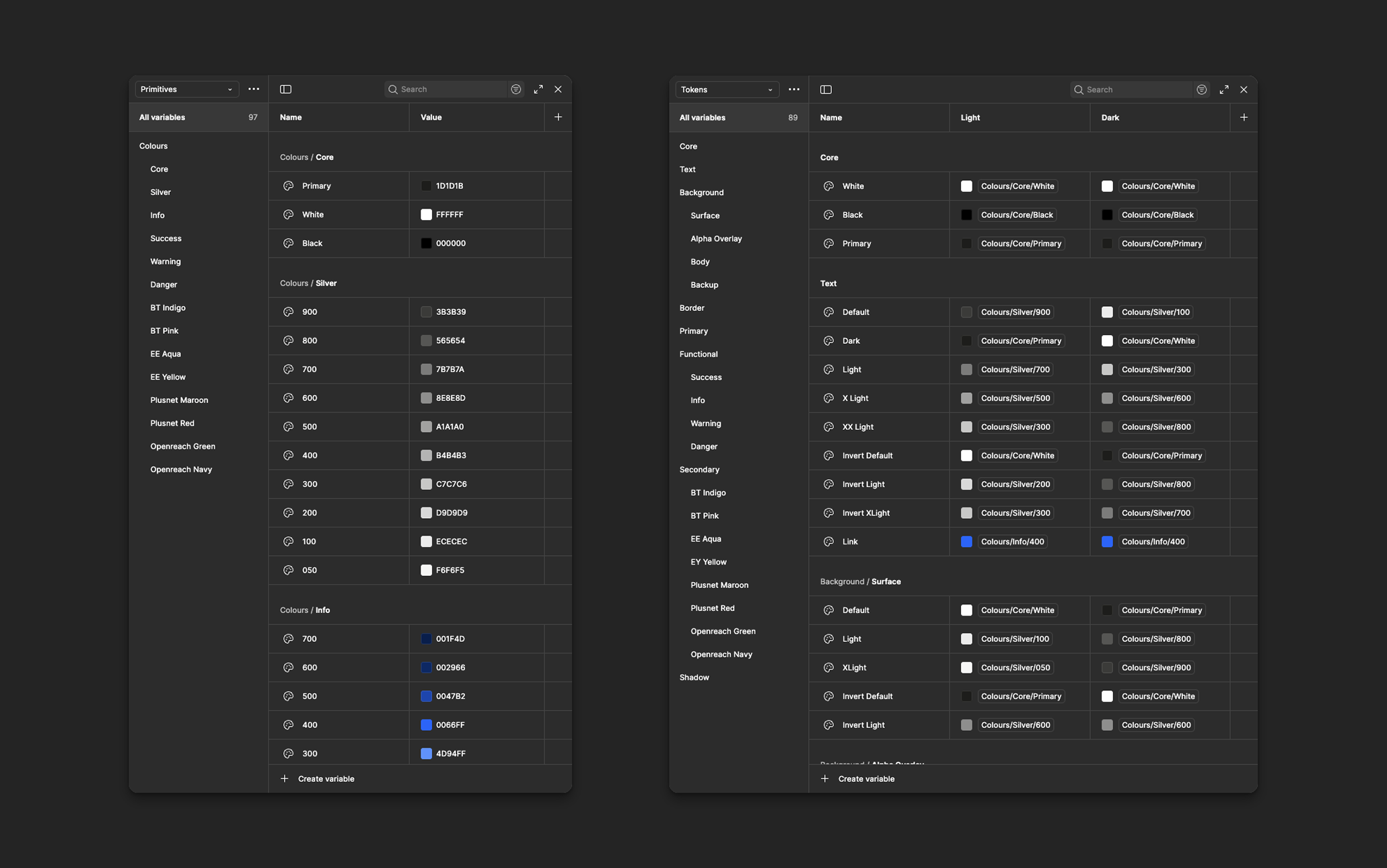Click the Colours/Silver/900 alias chip for Text Default
This screenshot has height=868, width=1387.
pos(1016,312)
